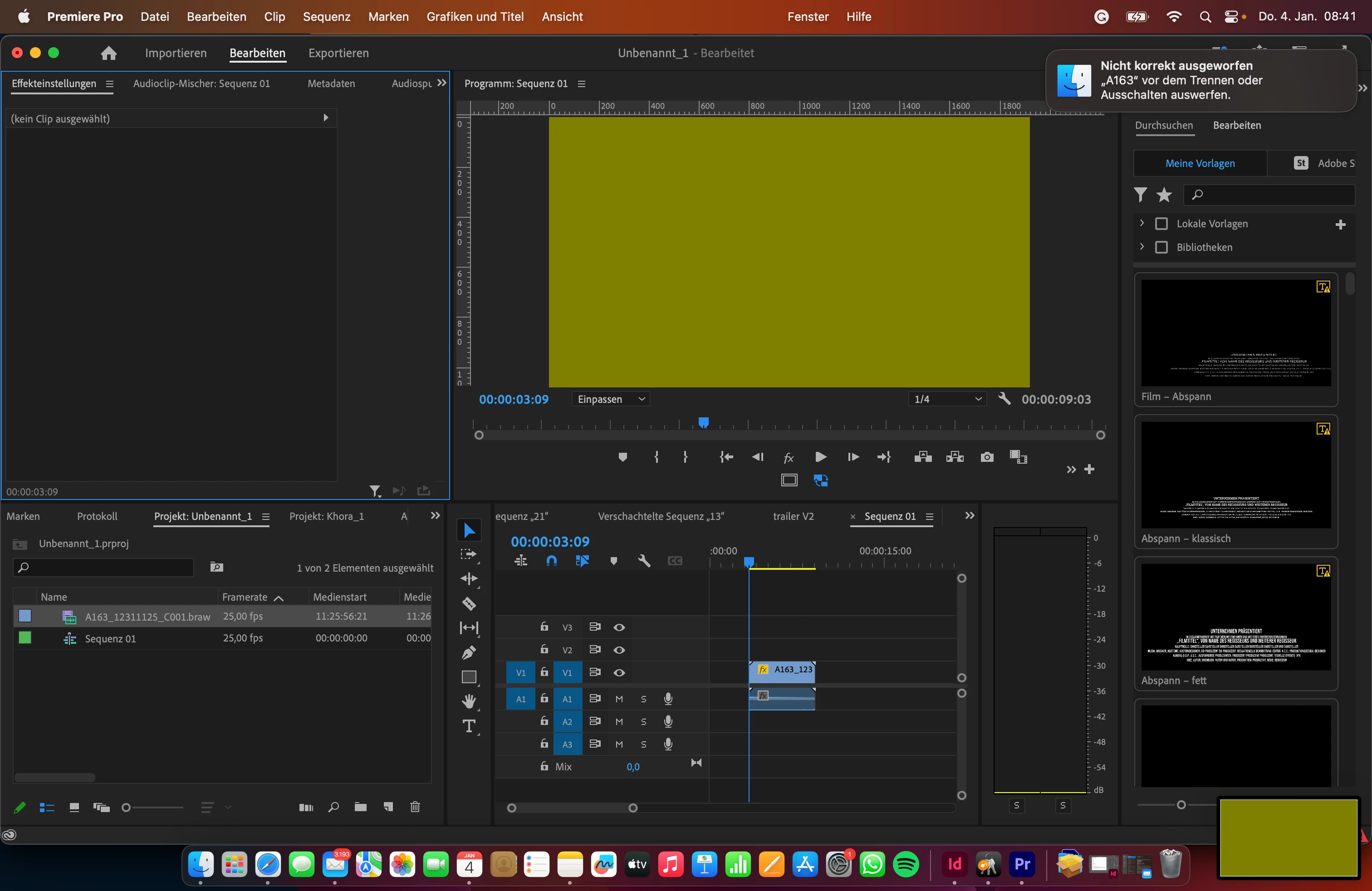1372x891 pixels.
Task: Click the Export Frame camera icon
Action: (986, 457)
